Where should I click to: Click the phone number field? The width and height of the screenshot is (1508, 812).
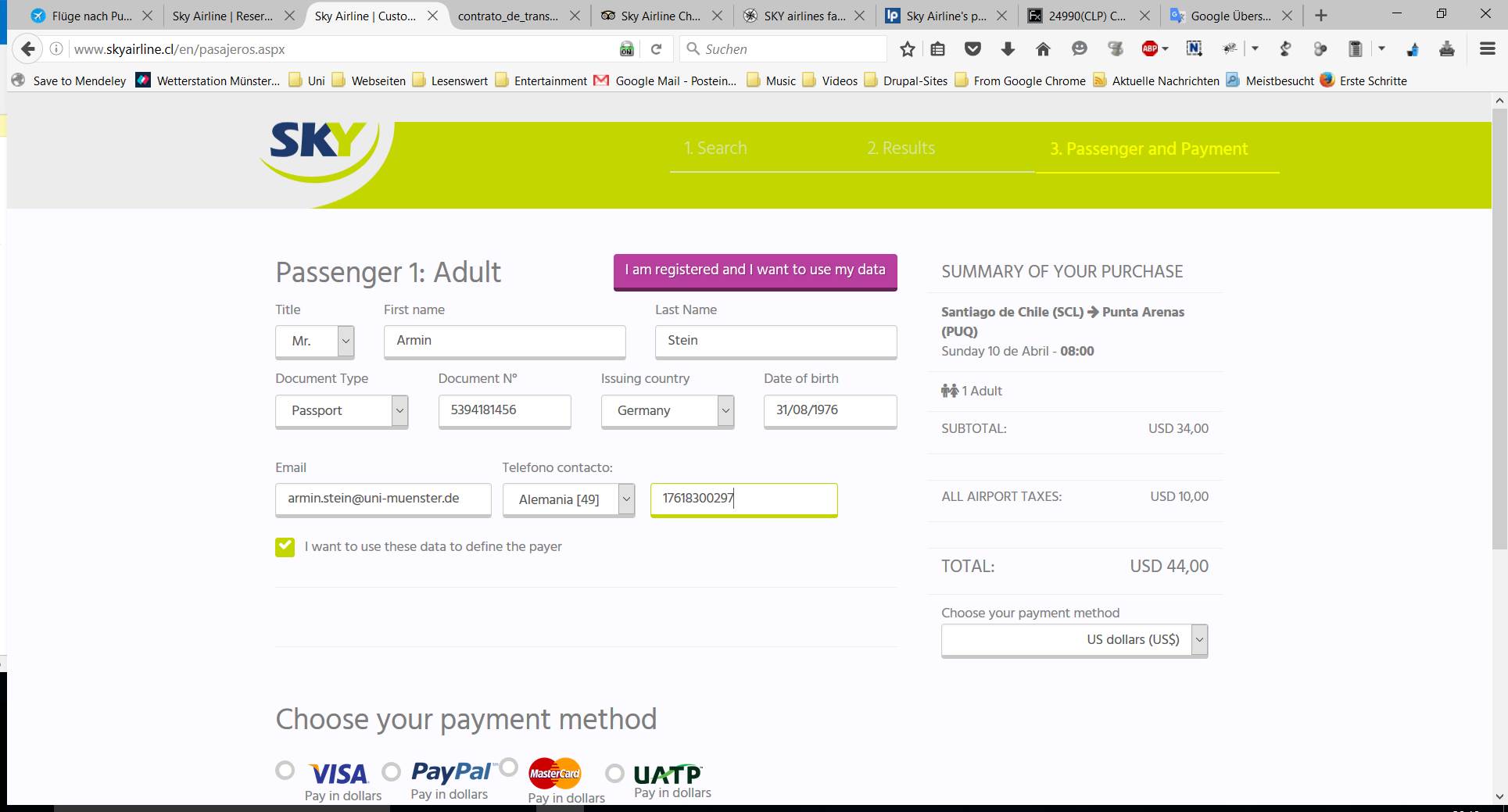pos(744,499)
